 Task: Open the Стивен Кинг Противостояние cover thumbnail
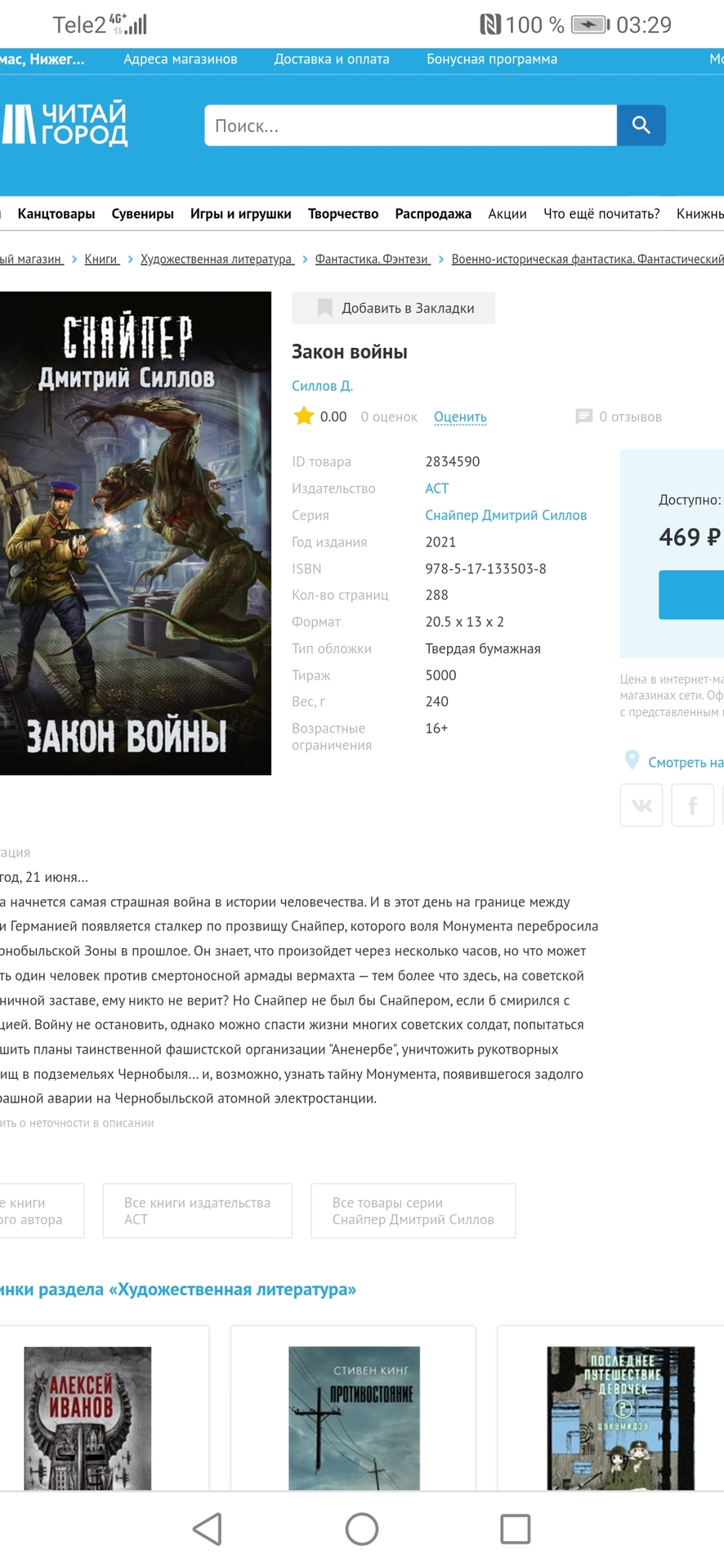point(354,1419)
